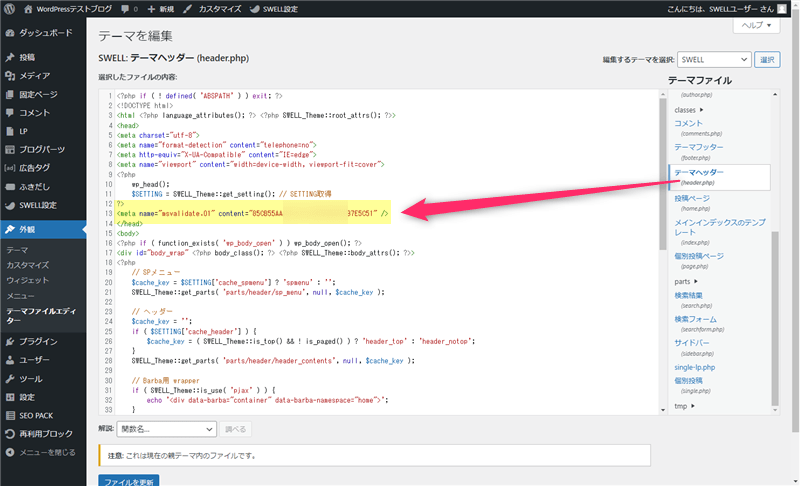Click the WordPressテストブログ site name
The image size is (800, 486).
(74, 9)
